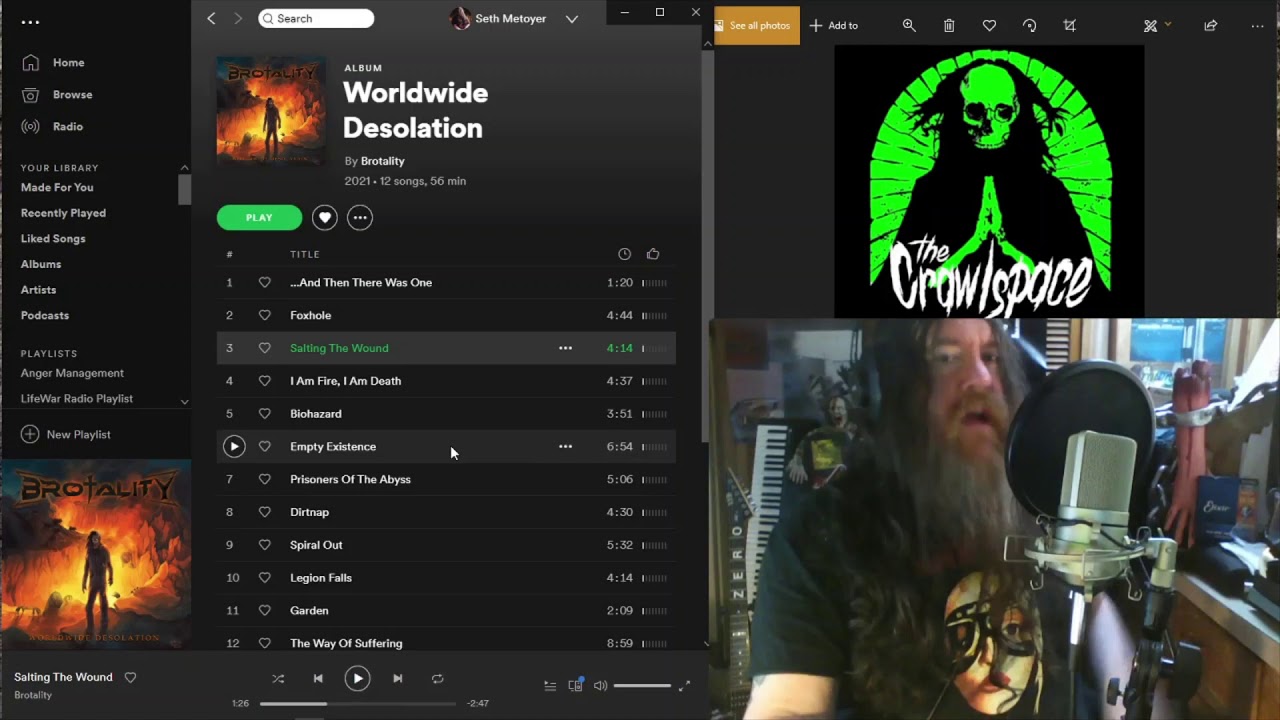The height and width of the screenshot is (720, 1280).
Task: Toggle shuffle playback
Action: point(278,678)
